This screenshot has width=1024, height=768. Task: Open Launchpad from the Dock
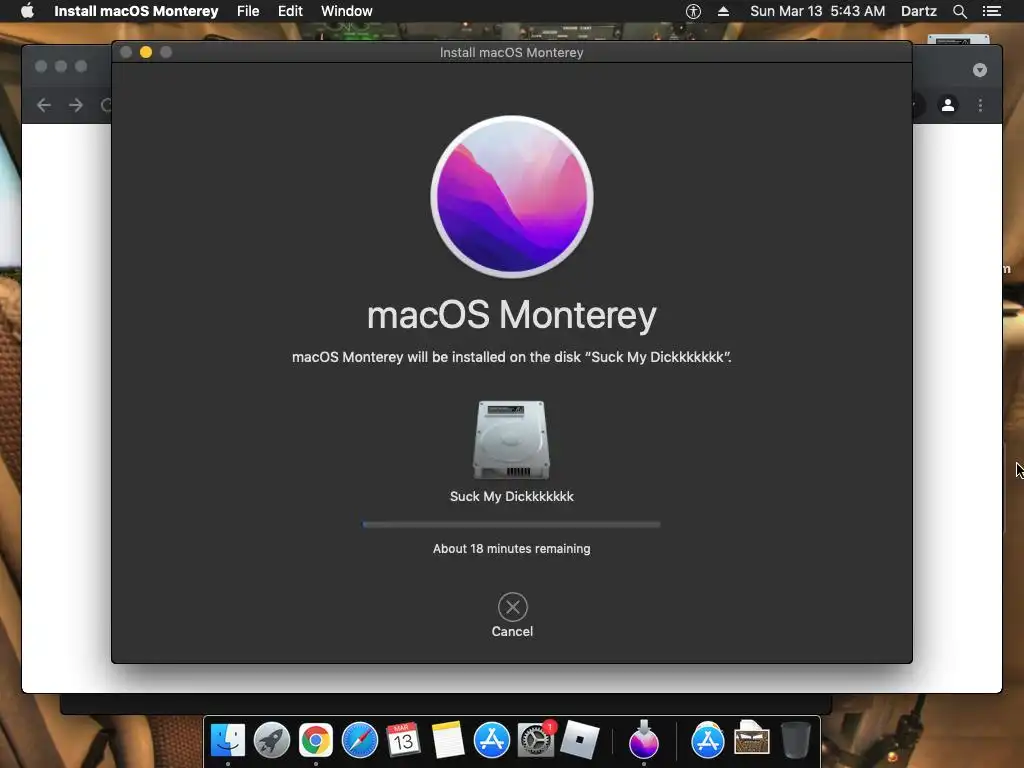[272, 740]
